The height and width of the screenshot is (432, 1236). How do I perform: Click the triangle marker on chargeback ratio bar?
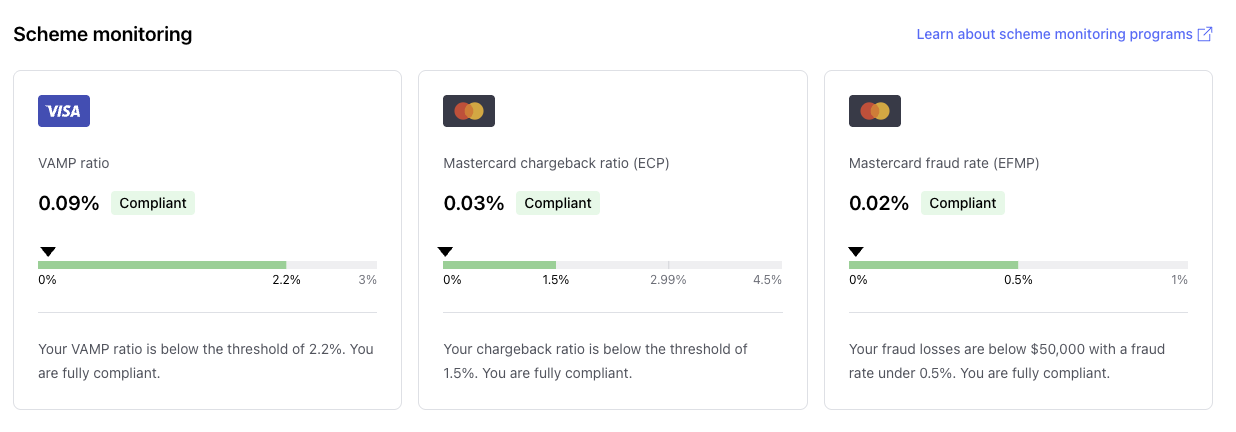pos(445,252)
